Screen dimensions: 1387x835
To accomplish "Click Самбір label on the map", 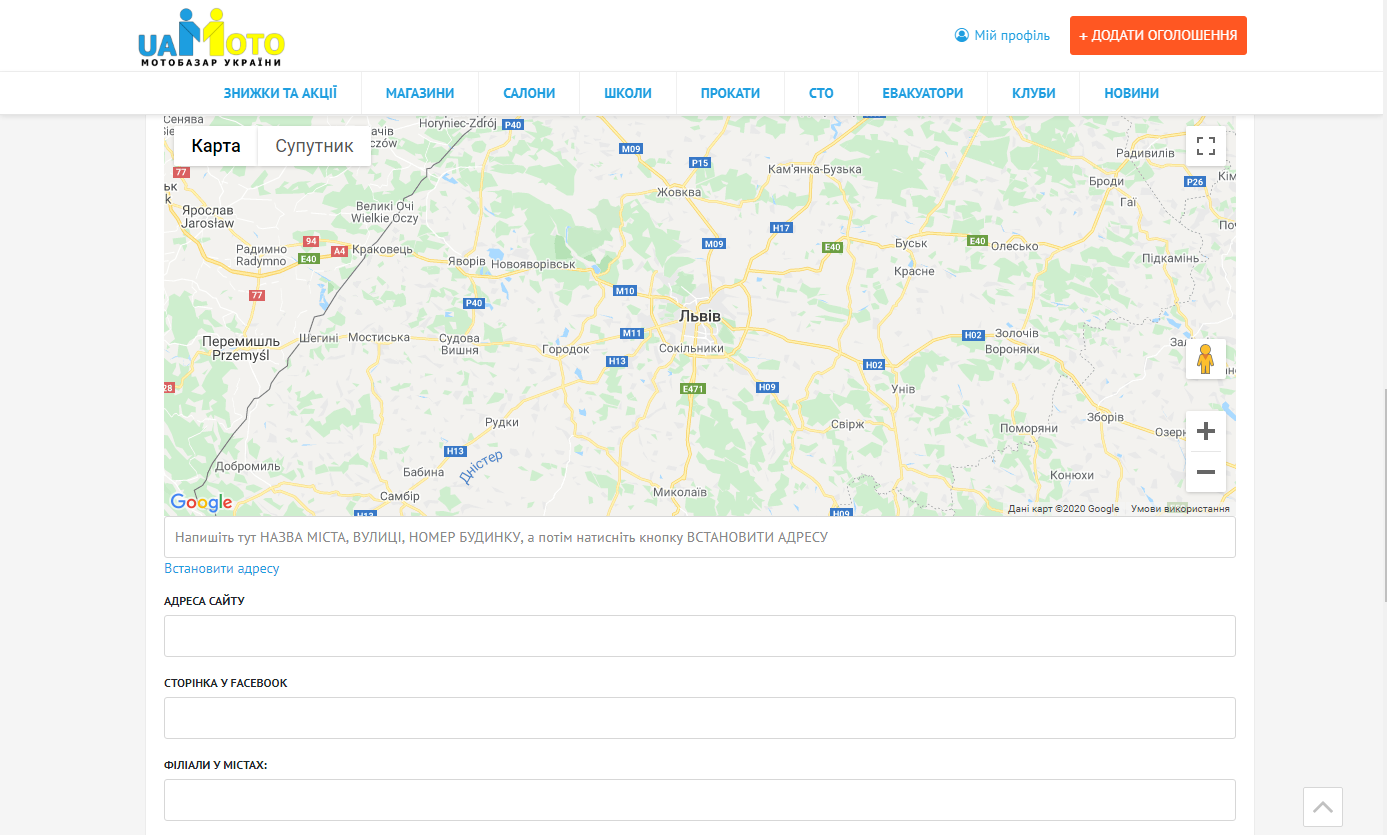I will [401, 496].
